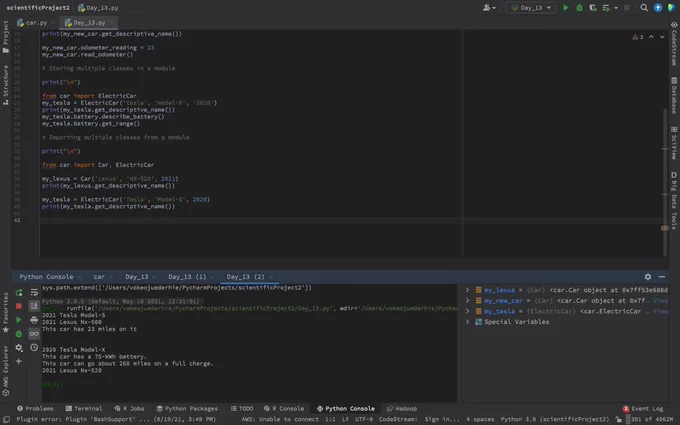Click the console input prompt line
This screenshot has height=425, width=680.
click(x=249, y=384)
